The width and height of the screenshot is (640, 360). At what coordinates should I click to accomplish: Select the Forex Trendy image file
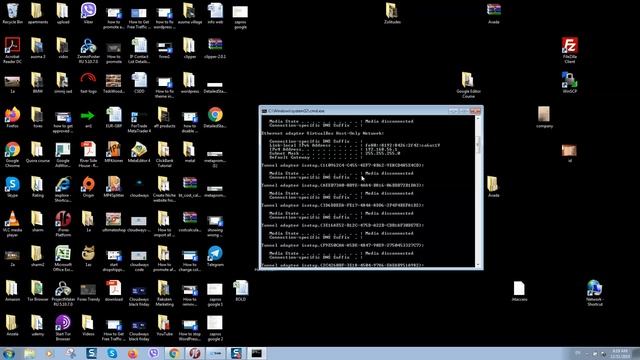pyautogui.click(x=88, y=290)
